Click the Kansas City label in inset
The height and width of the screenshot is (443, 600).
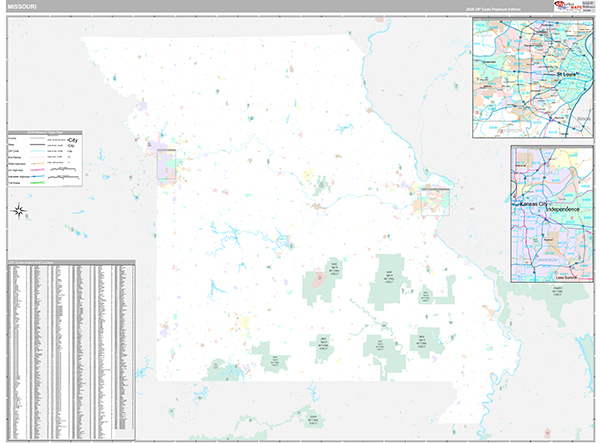coord(531,204)
